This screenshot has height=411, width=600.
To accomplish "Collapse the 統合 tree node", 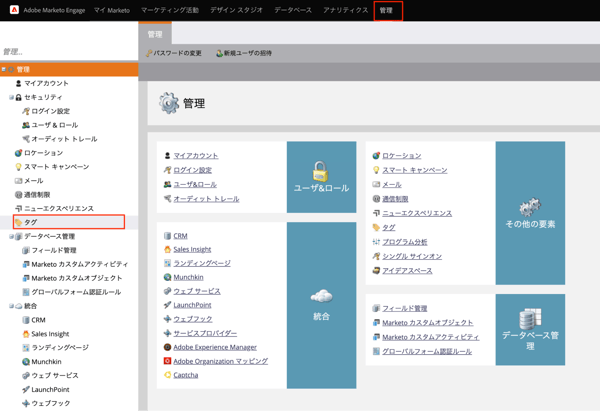I will (x=11, y=306).
